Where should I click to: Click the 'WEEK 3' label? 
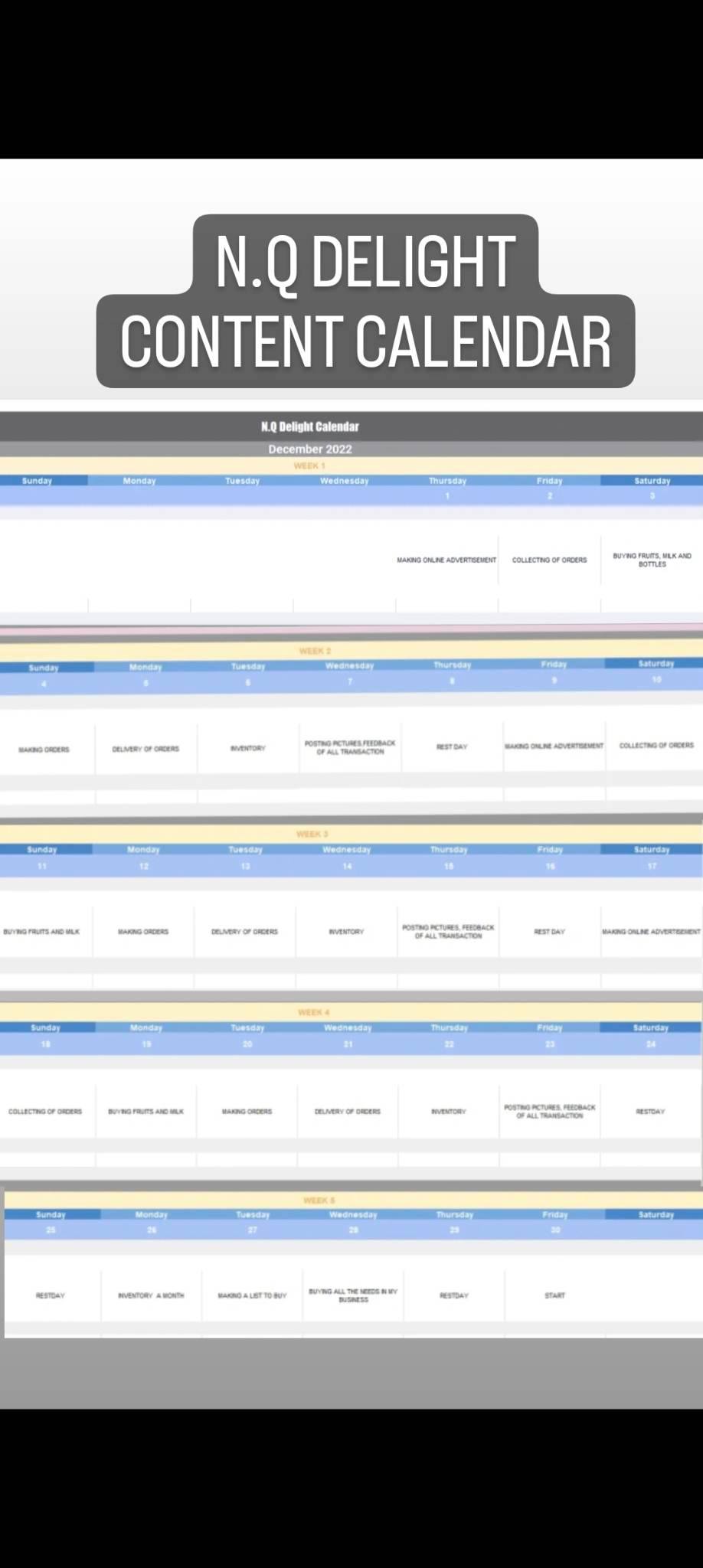[x=312, y=834]
